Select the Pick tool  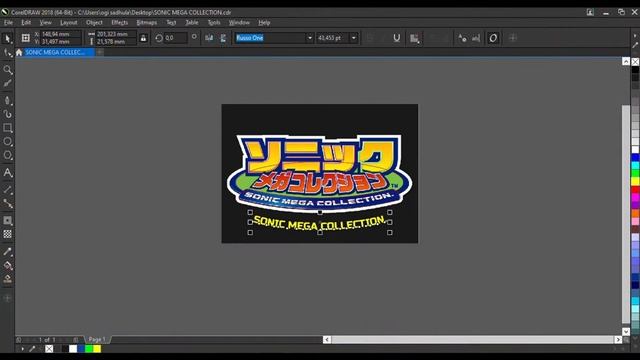(x=7, y=38)
